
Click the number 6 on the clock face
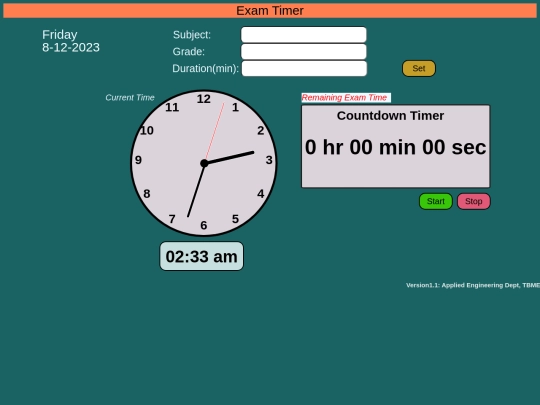click(x=204, y=225)
